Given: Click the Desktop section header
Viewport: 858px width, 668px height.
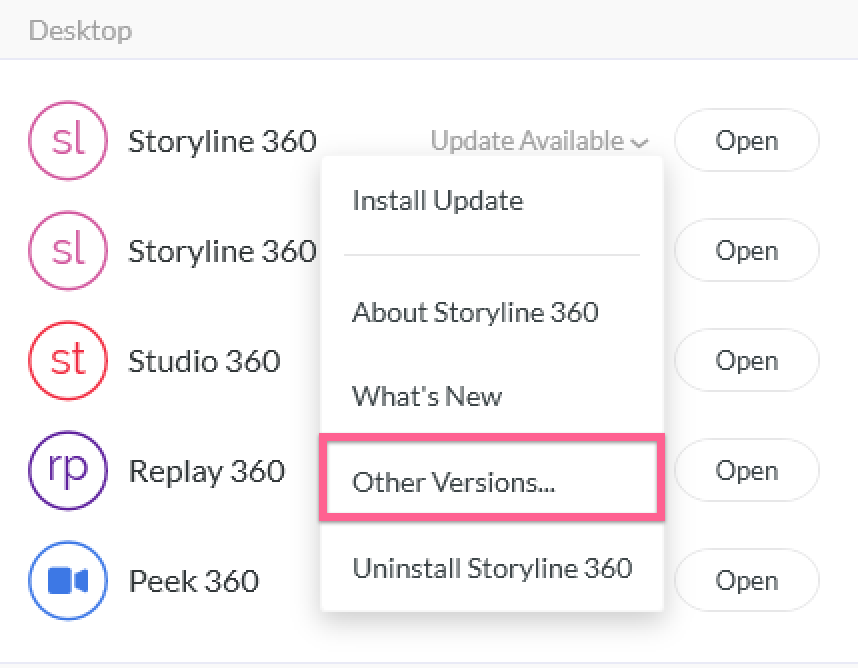Looking at the screenshot, I should pyautogui.click(x=80, y=31).
